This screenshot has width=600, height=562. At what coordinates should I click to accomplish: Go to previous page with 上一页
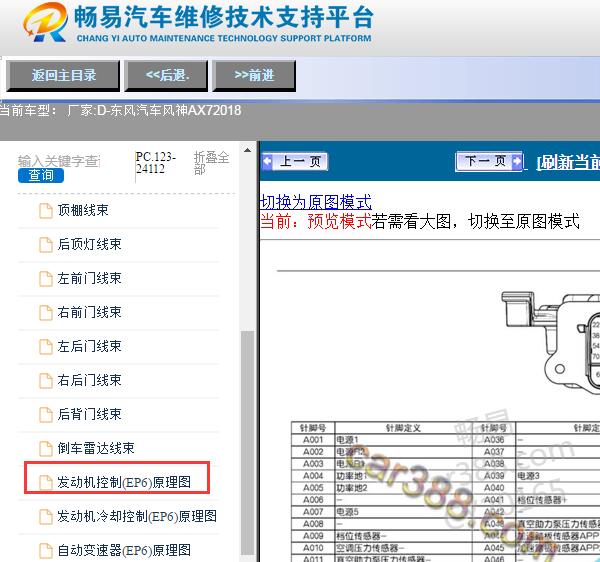pyautogui.click(x=295, y=161)
